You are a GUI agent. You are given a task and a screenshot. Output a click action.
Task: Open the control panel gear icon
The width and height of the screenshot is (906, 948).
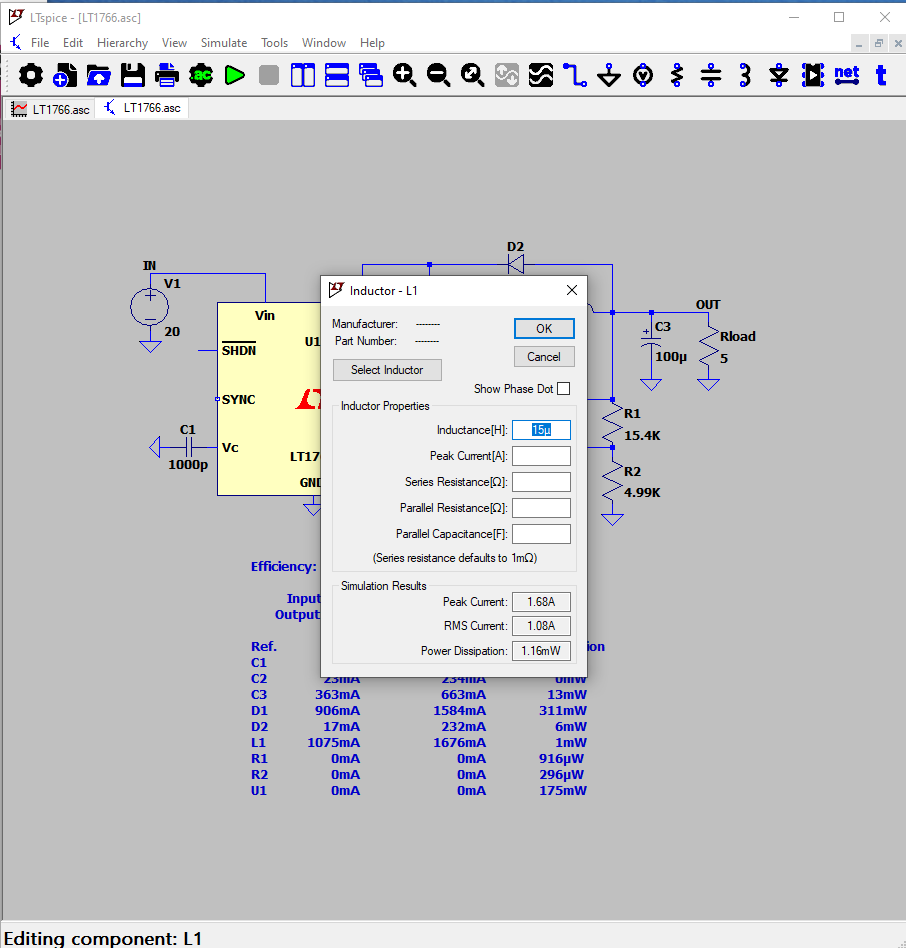31,75
